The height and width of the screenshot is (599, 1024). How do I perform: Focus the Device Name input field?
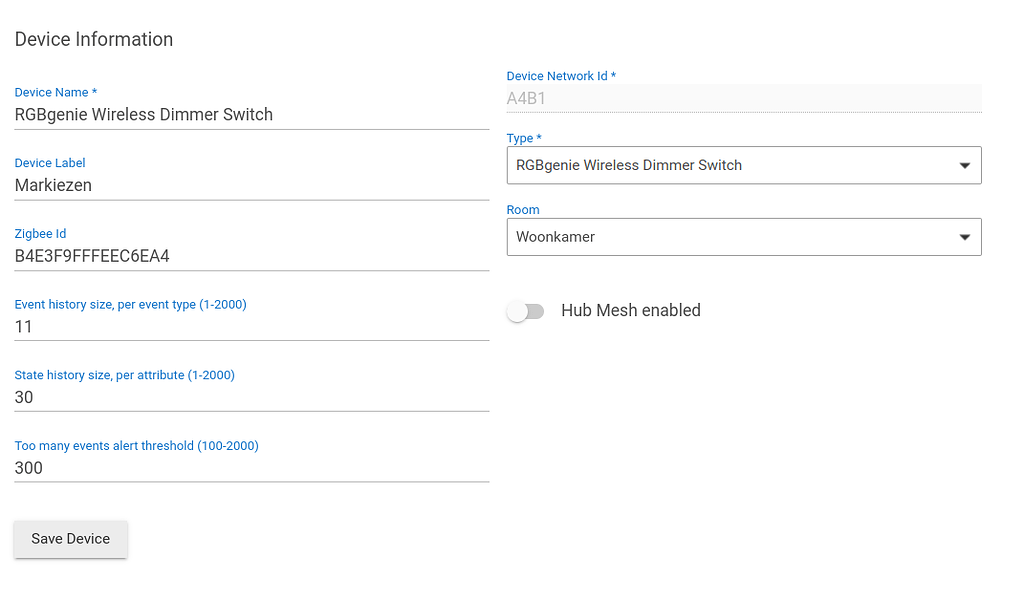point(251,115)
